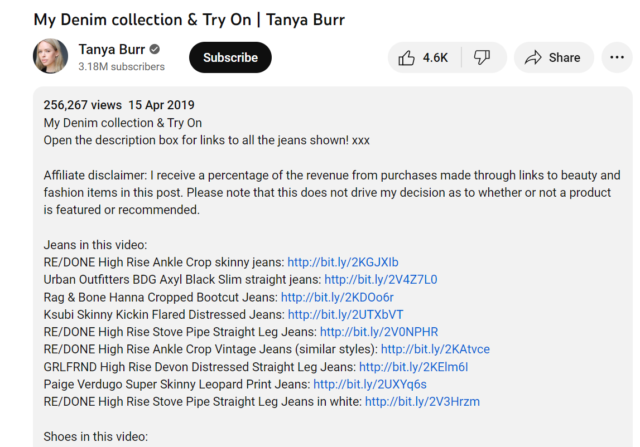The height and width of the screenshot is (447, 640).
Task: Click the 3.18M subscribers count
Action: pos(121,67)
